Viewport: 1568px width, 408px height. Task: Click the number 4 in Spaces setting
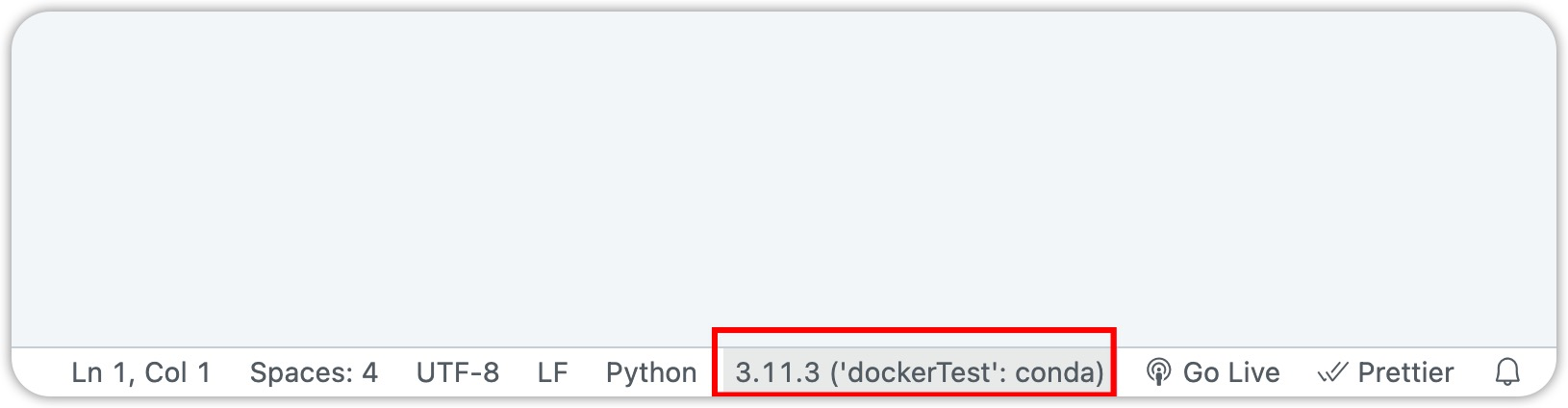pyautogui.click(x=369, y=372)
